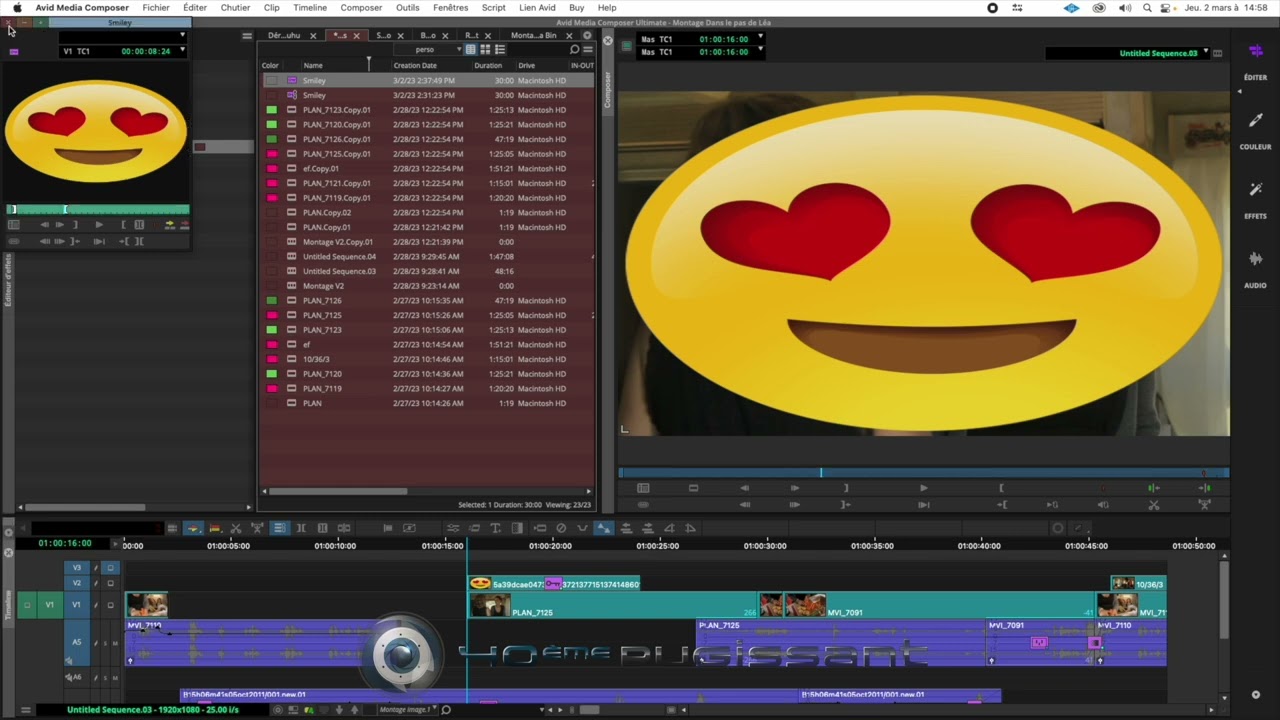
Task: Open the COULEUR color correction workspace
Action: (x=1255, y=130)
